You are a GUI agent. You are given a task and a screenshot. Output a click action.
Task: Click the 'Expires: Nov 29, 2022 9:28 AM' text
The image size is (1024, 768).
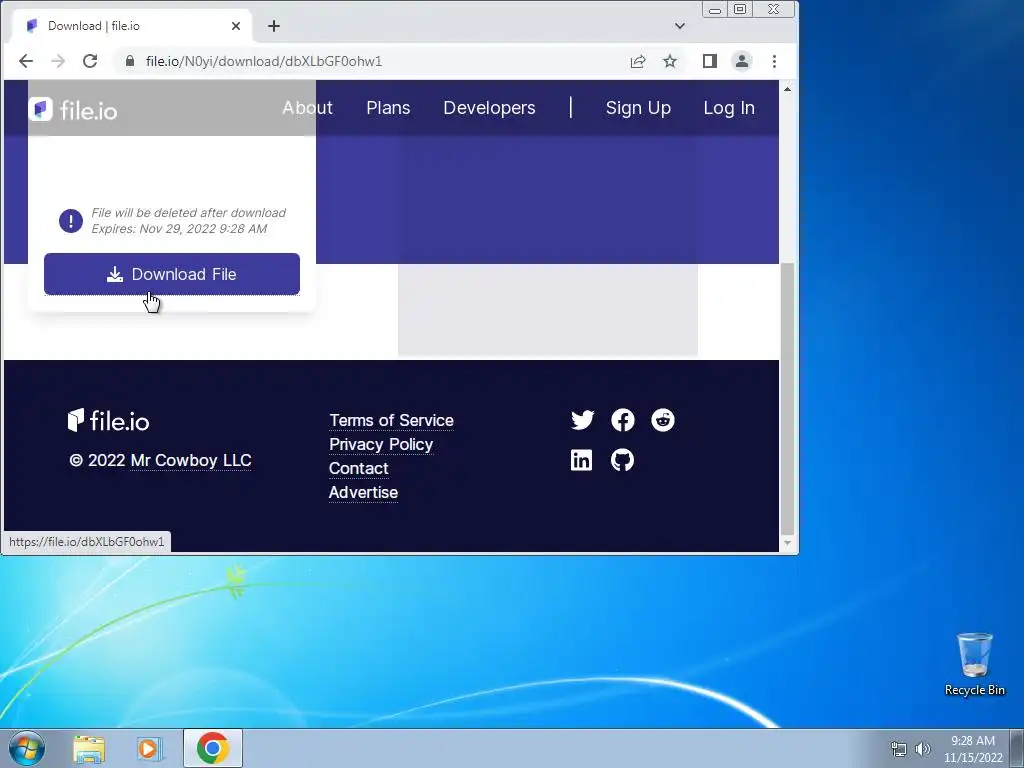click(179, 229)
